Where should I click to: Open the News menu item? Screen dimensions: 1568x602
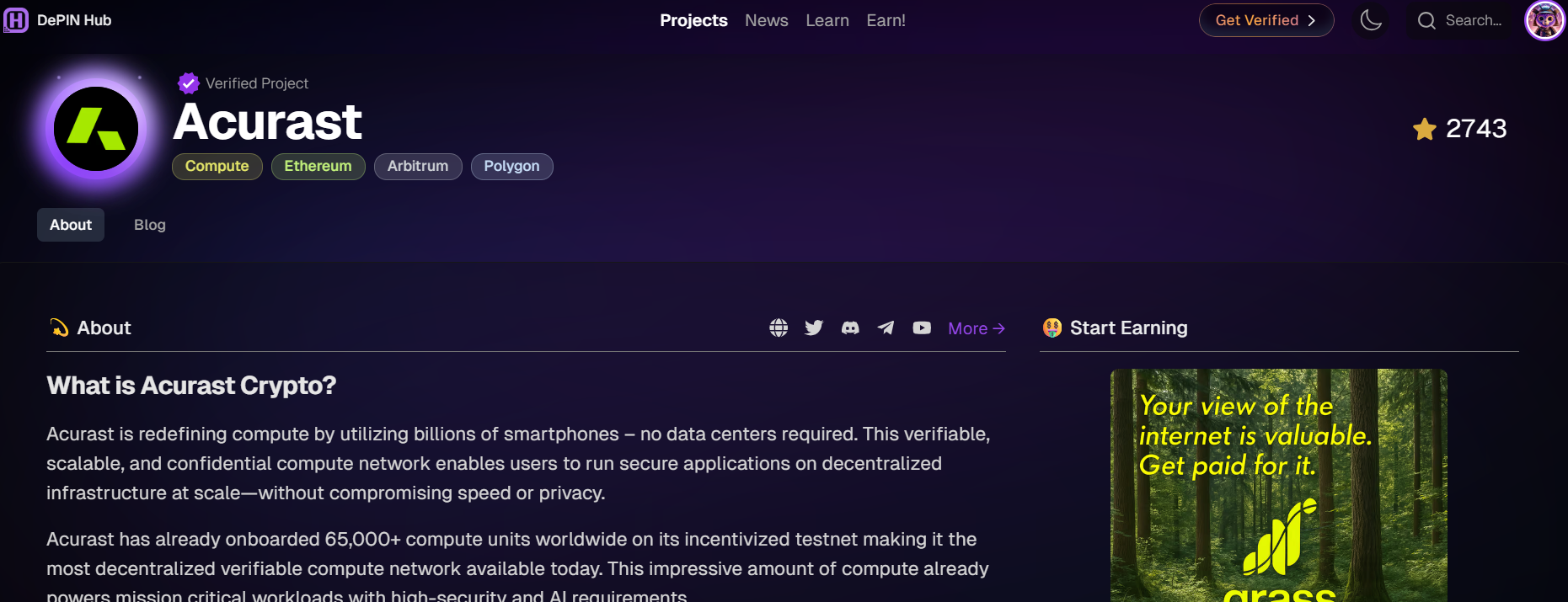click(x=767, y=20)
